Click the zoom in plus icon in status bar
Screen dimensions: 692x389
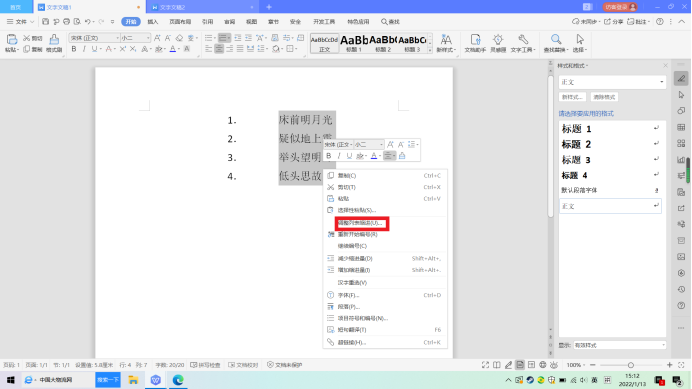(669, 365)
